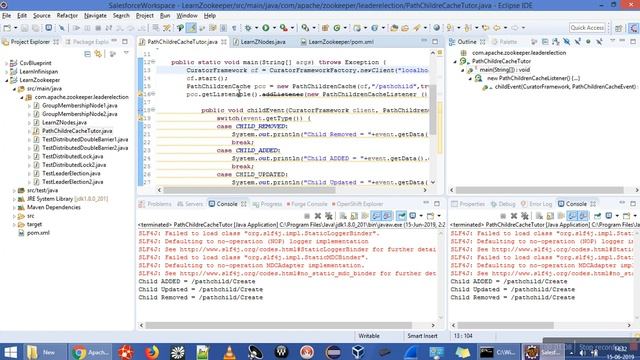Click Remove All Terminated Launches in left Console
The width and height of the screenshot is (640, 360).
(x=329, y=216)
